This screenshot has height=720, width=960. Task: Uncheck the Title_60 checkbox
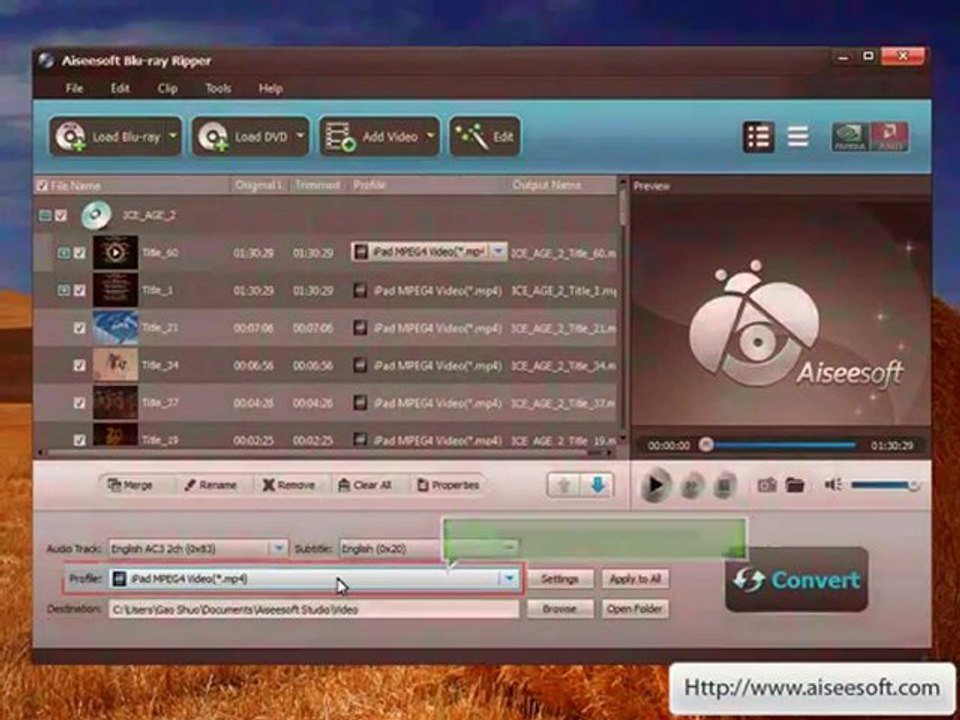pyautogui.click(x=80, y=253)
